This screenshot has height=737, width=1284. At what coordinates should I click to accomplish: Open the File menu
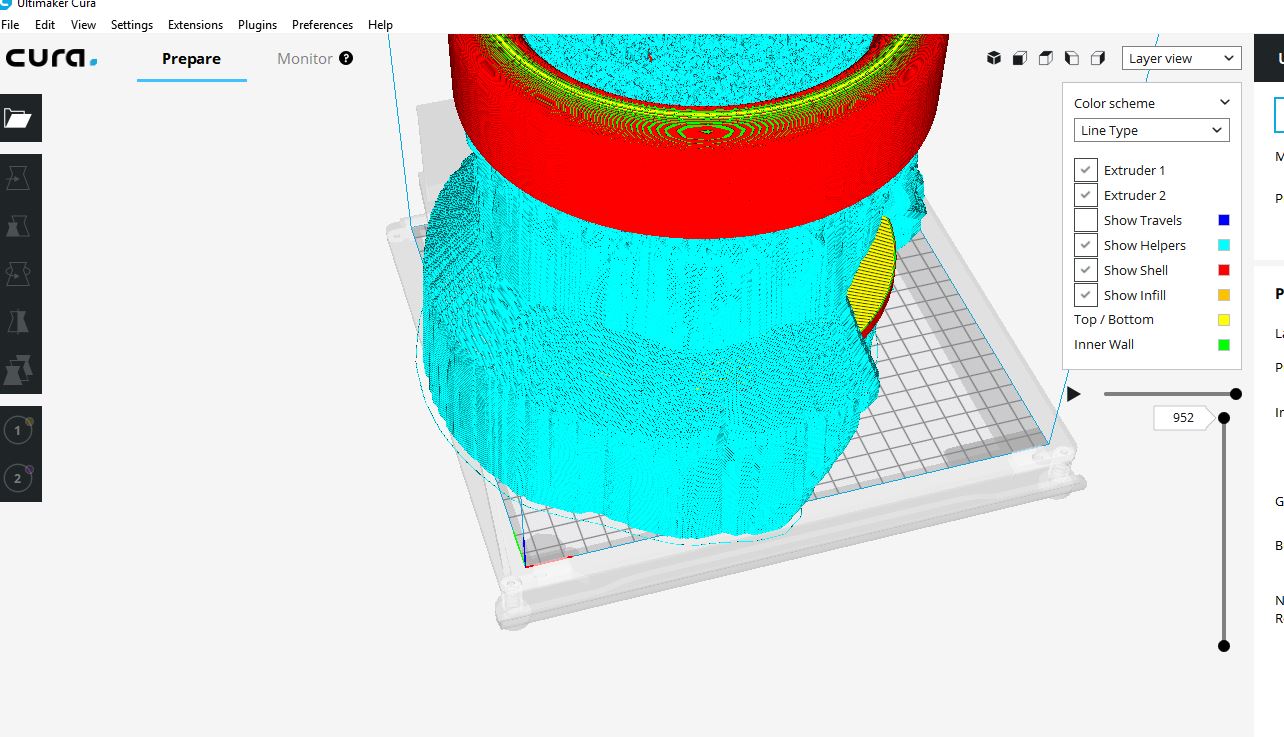10,24
